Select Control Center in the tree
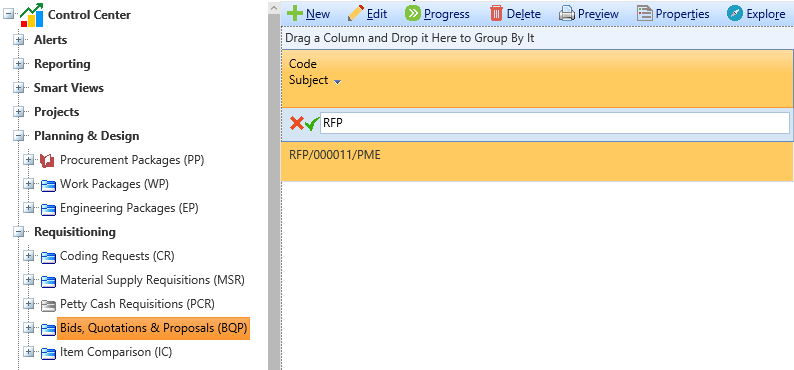This screenshot has width=794, height=370. [89, 15]
